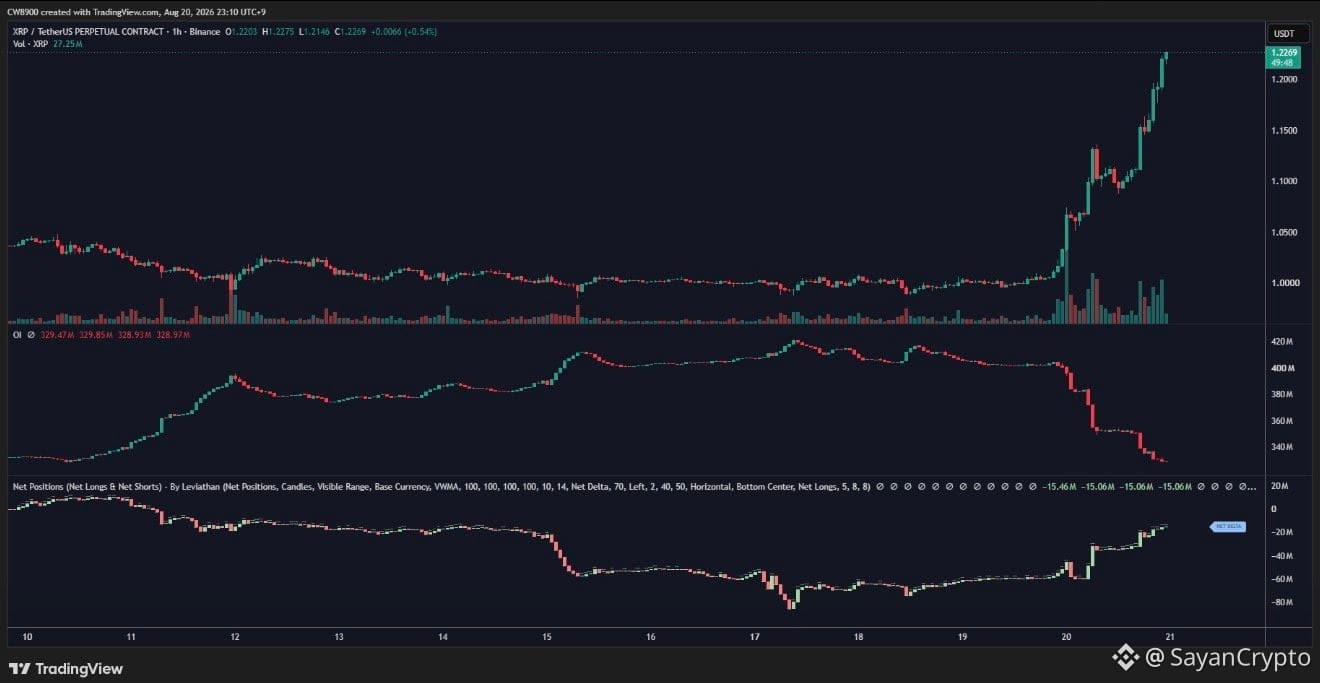Click the OI value 329.47M
The width and height of the screenshot is (1320, 683).
click(x=56, y=333)
